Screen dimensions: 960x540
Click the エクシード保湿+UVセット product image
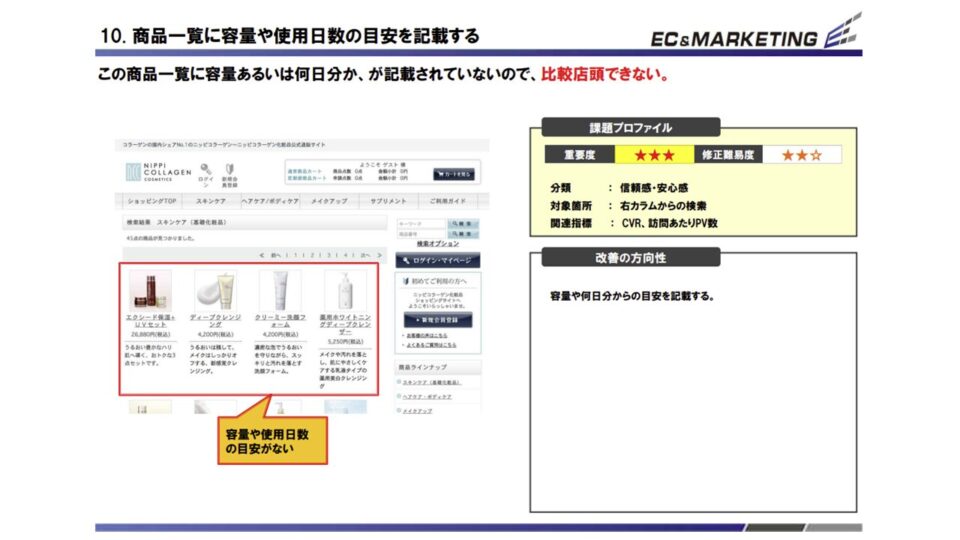click(151, 290)
